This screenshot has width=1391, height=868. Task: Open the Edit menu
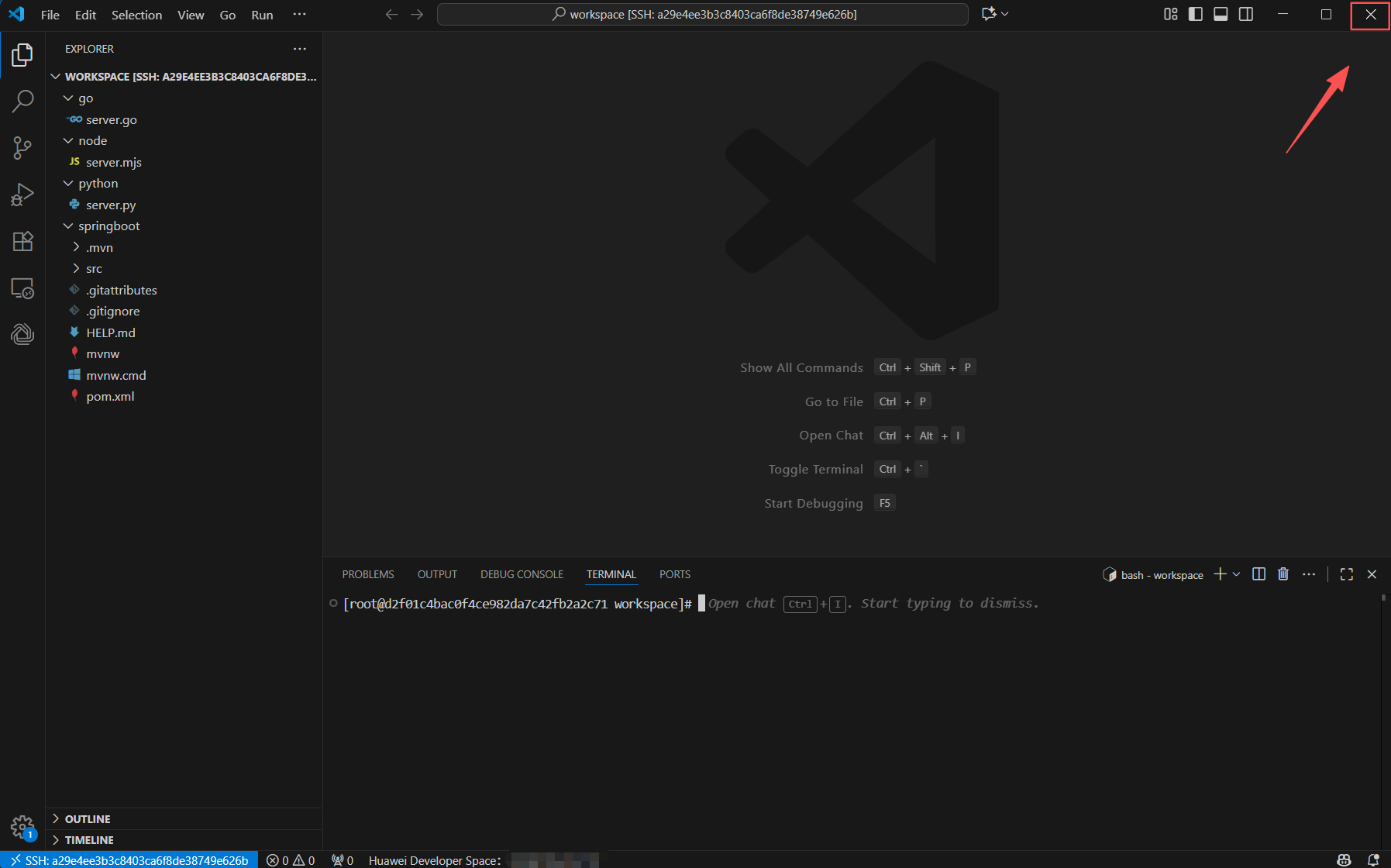click(85, 15)
